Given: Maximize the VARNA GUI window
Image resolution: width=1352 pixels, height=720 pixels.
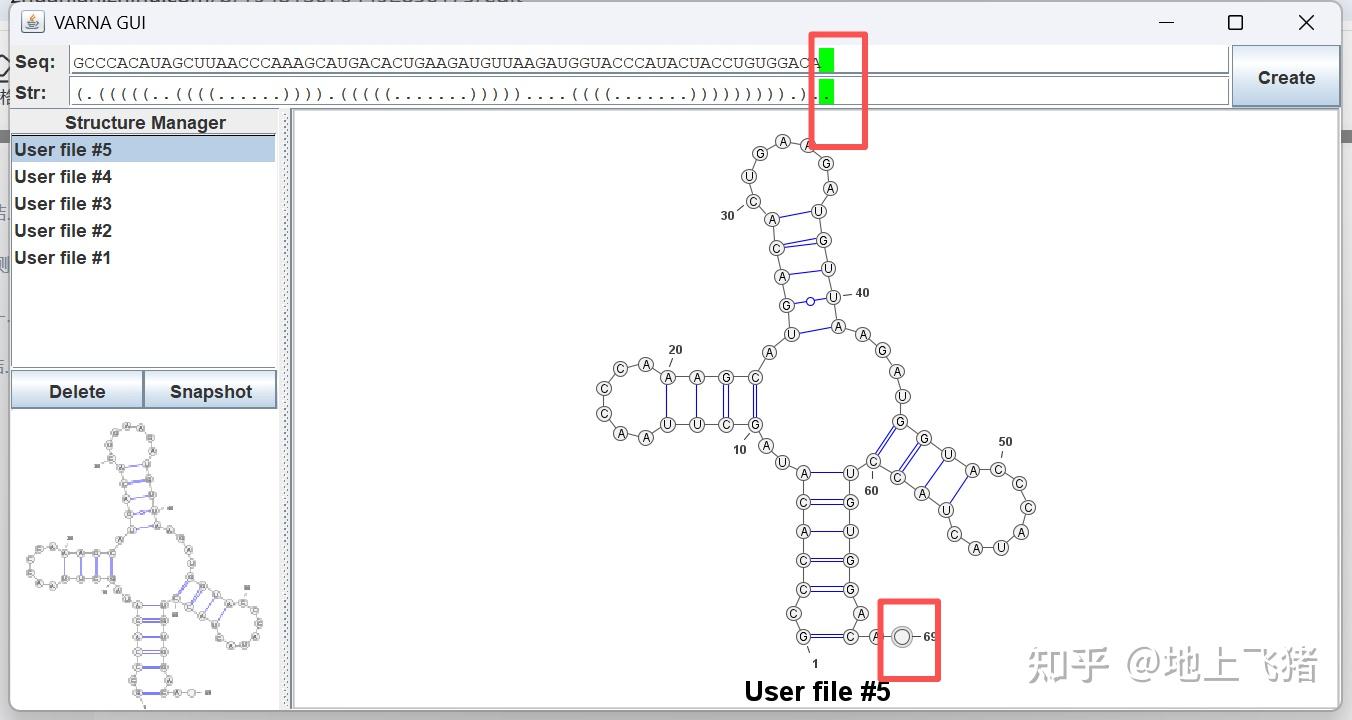Looking at the screenshot, I should click(1235, 22).
